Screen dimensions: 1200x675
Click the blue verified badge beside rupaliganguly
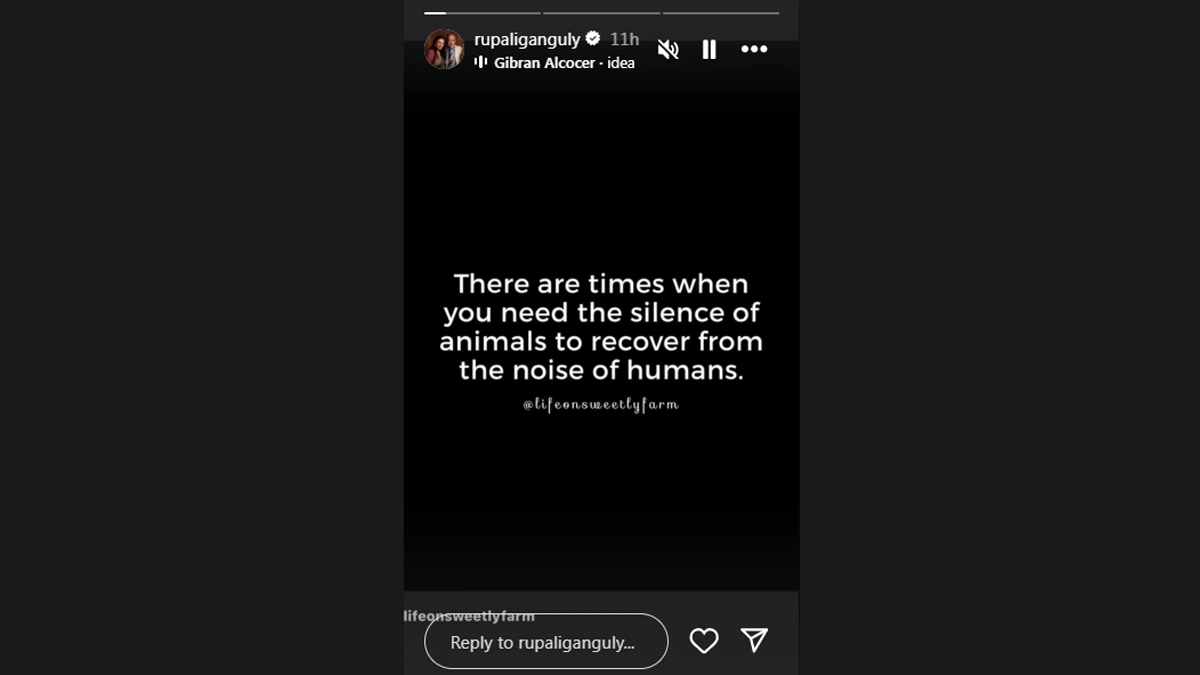[x=593, y=39]
